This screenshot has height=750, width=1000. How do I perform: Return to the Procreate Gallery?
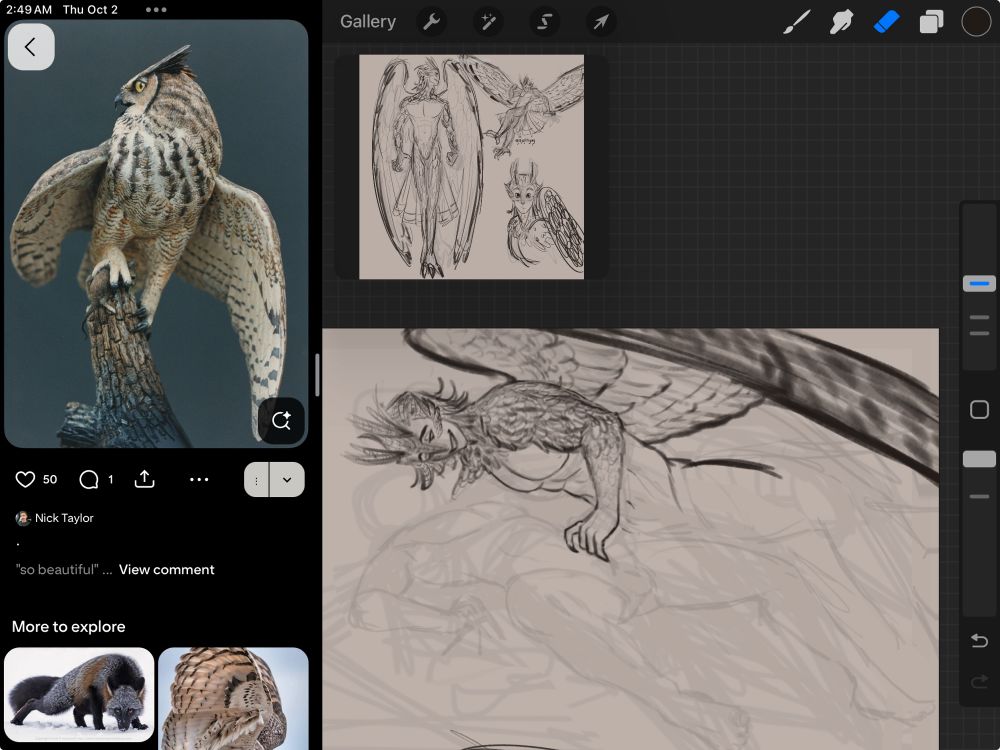point(368,21)
